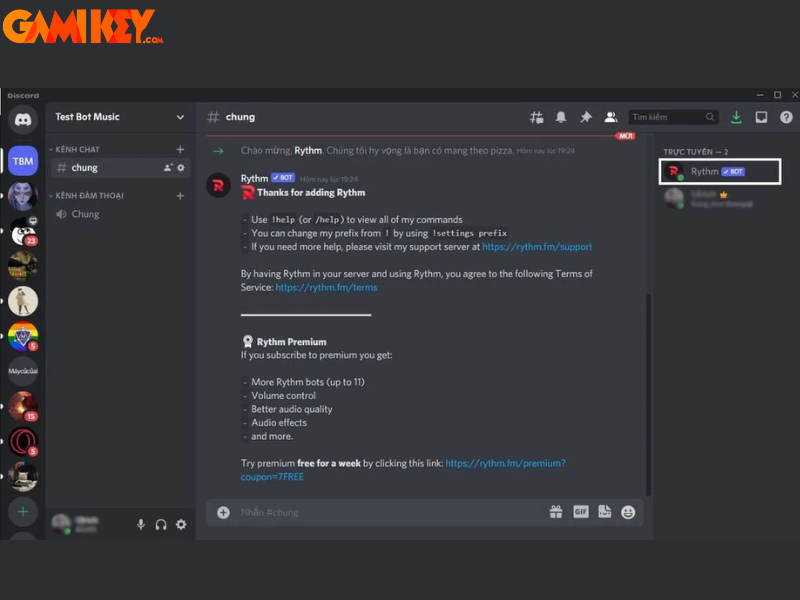Open the inbox icon

(x=761, y=117)
